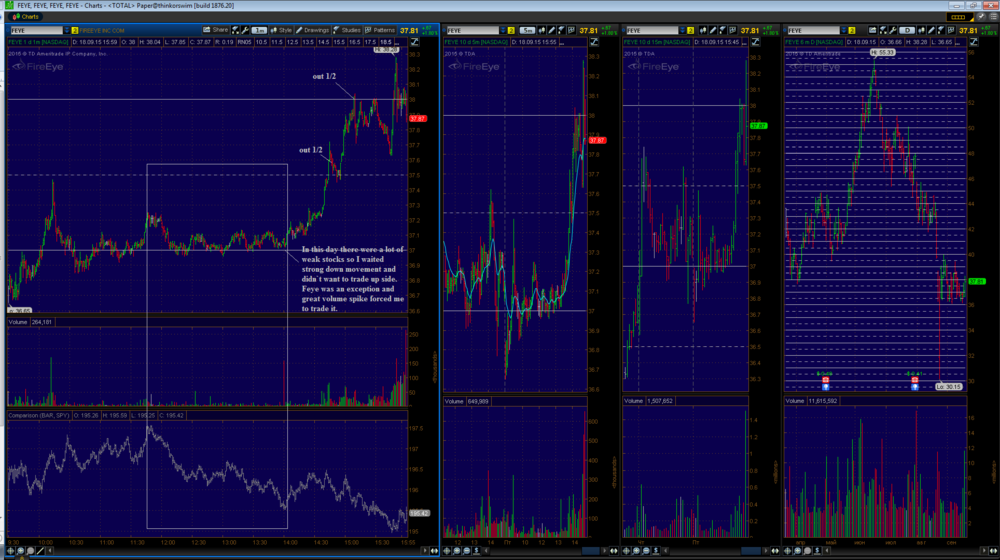Screen dimensions: 1000x560
Task: Toggle crosshair icon in 5m chart header
Action: (594, 41)
